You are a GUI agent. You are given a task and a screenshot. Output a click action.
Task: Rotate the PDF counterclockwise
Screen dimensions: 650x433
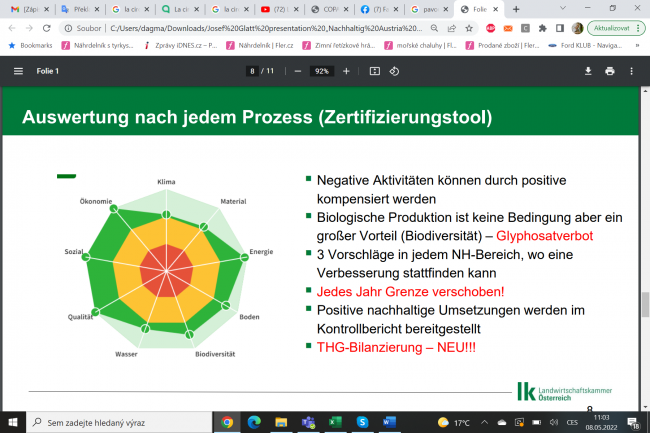coord(394,71)
